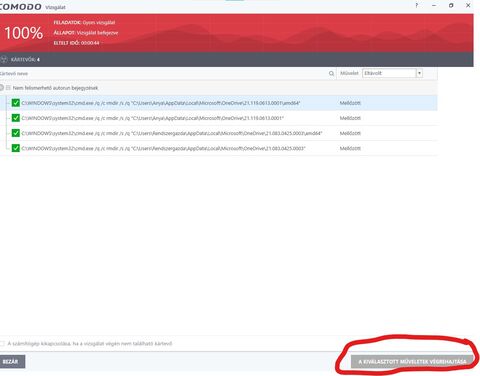The height and width of the screenshot is (376, 480).
Task: Click the 'ELTELT IDŐ' elapsed time text
Action: tap(76, 43)
